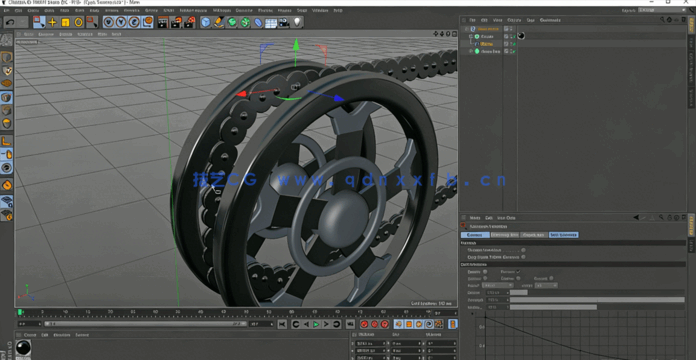Toggle the green check on last object row
Image resolution: width=696 pixels, height=360 pixels.
pyautogui.click(x=513, y=51)
